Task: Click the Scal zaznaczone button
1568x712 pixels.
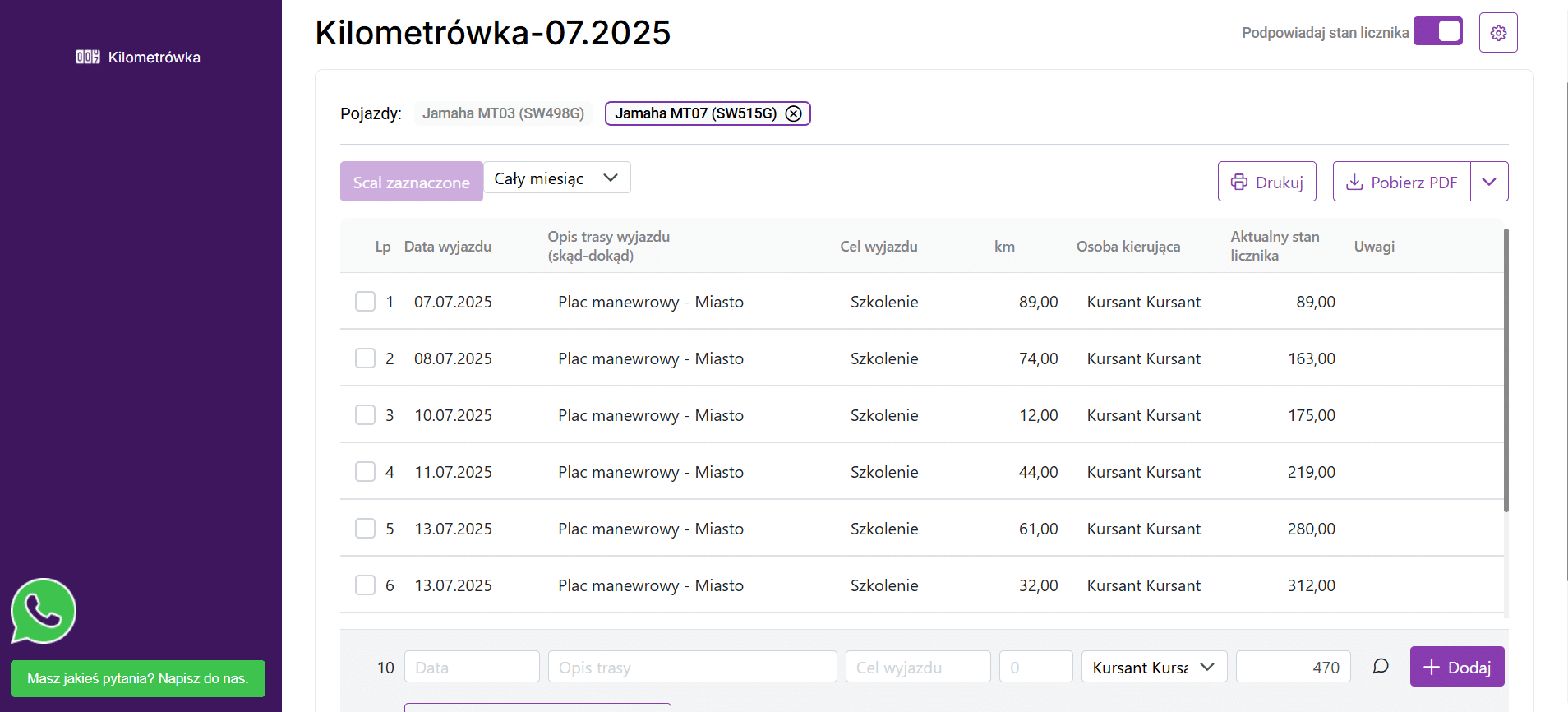Action: pos(411,182)
